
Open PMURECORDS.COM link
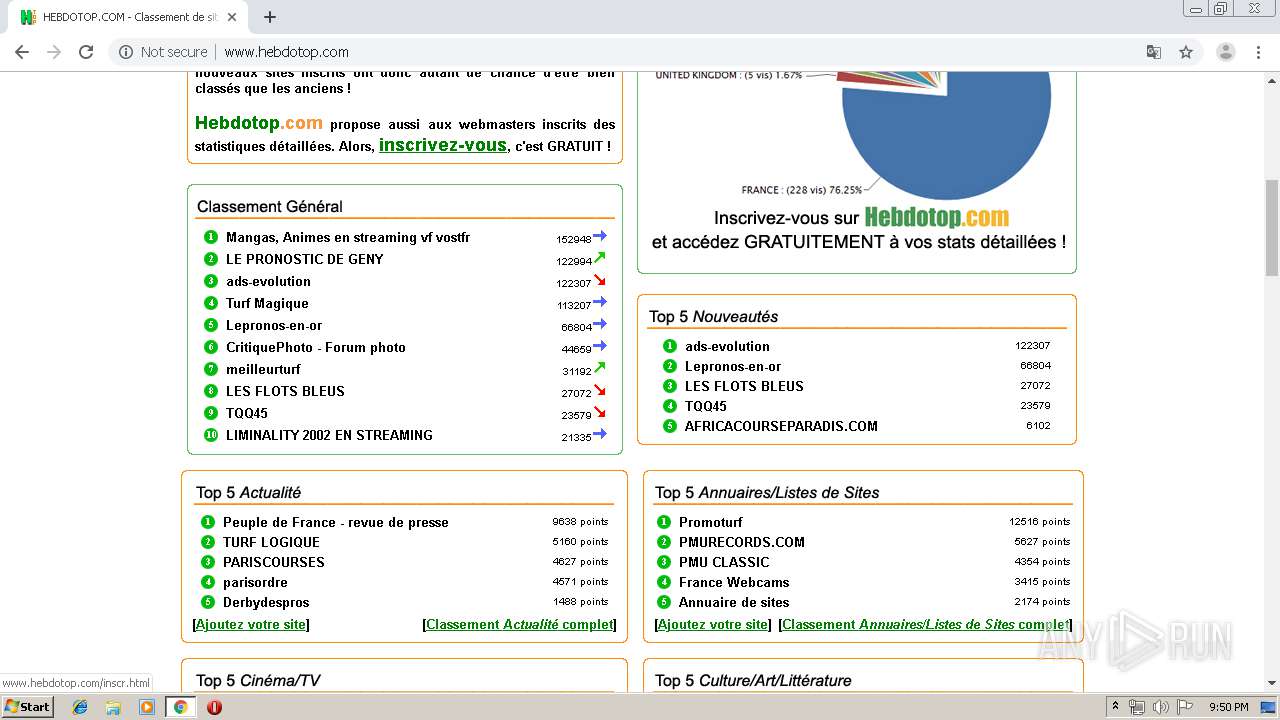pyautogui.click(x=742, y=542)
